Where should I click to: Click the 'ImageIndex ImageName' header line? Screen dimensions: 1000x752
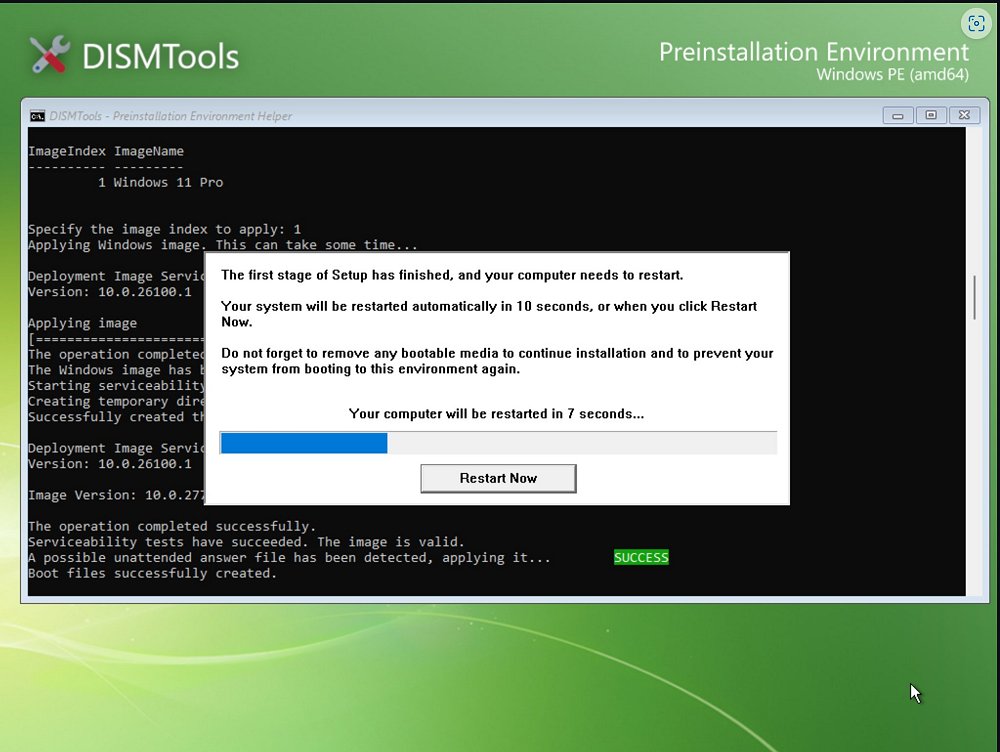coord(106,151)
